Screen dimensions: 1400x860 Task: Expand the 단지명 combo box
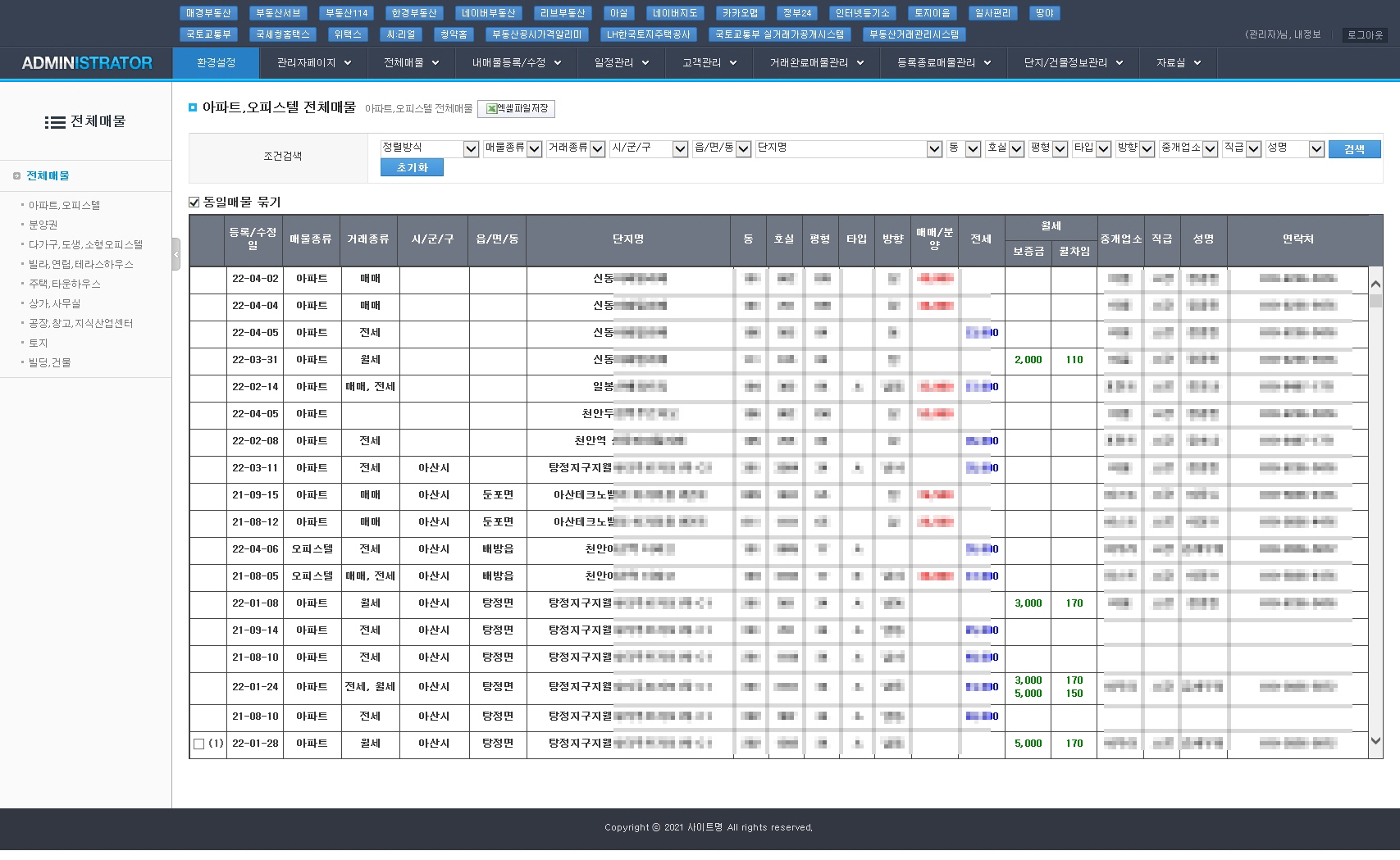(x=934, y=148)
